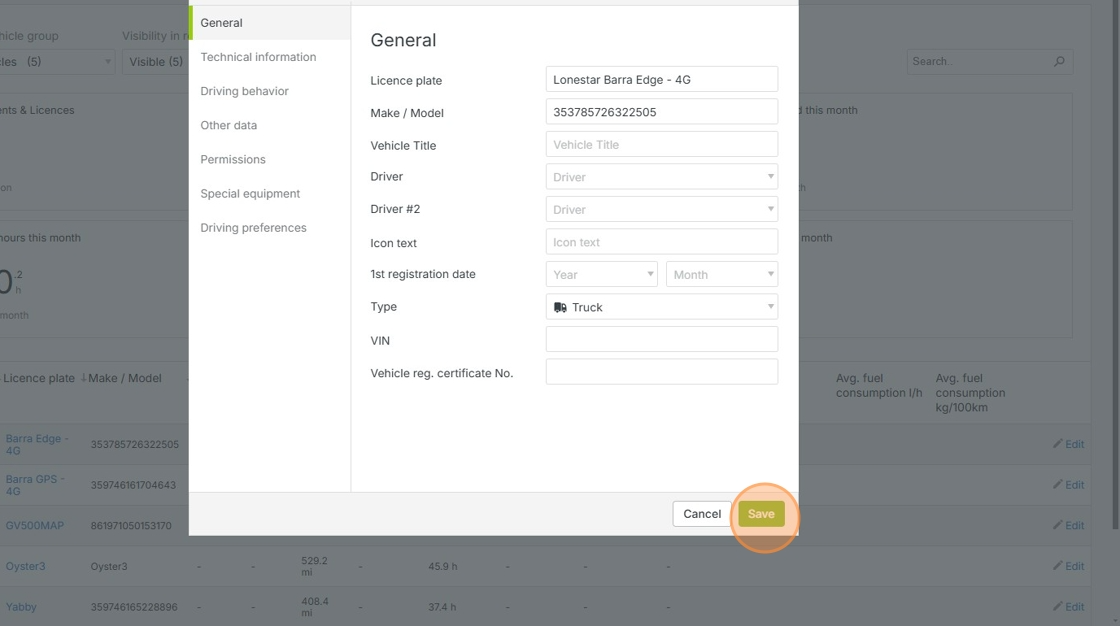Focus Vehicle reg. certificate No. field

661,372
